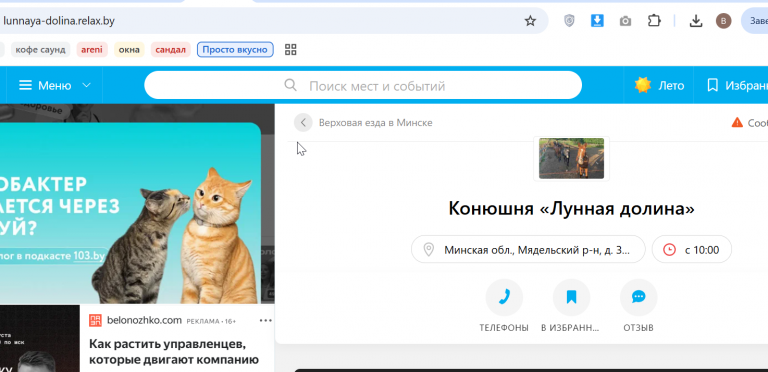Open the three-dot ad options menu
The width and height of the screenshot is (768, 372).
(265, 321)
